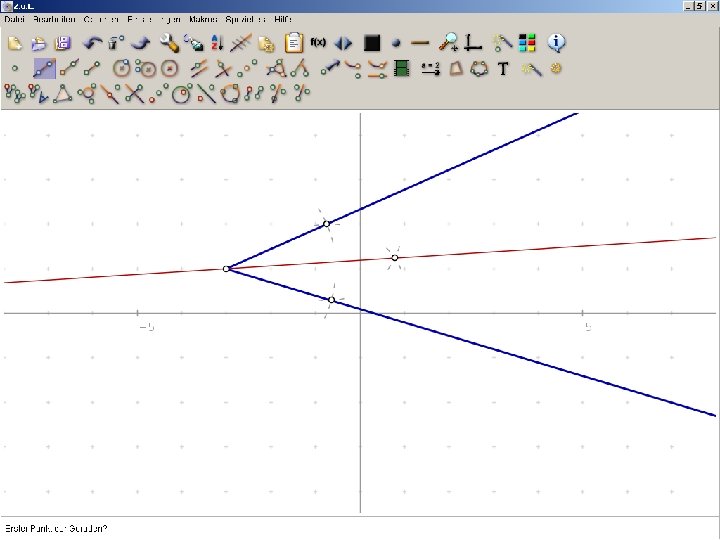
Task: Open the Bearbeiten menu
Action: (x=54, y=19)
